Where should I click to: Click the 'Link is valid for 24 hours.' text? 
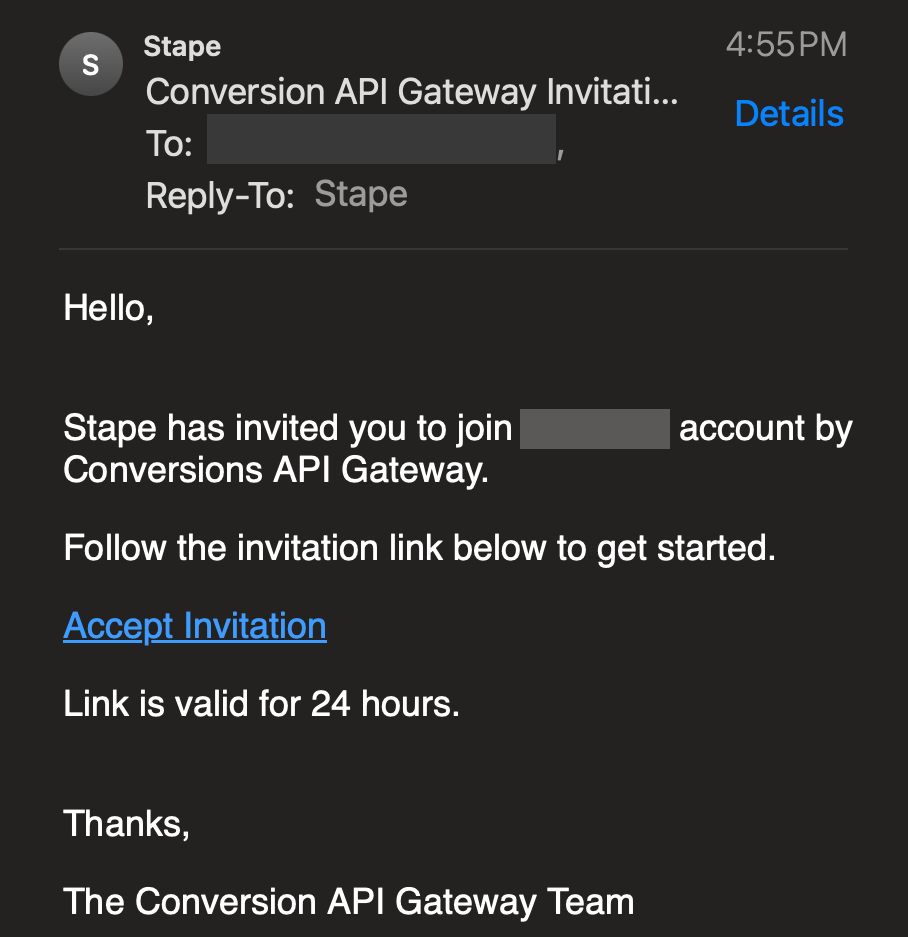pyautogui.click(x=261, y=703)
